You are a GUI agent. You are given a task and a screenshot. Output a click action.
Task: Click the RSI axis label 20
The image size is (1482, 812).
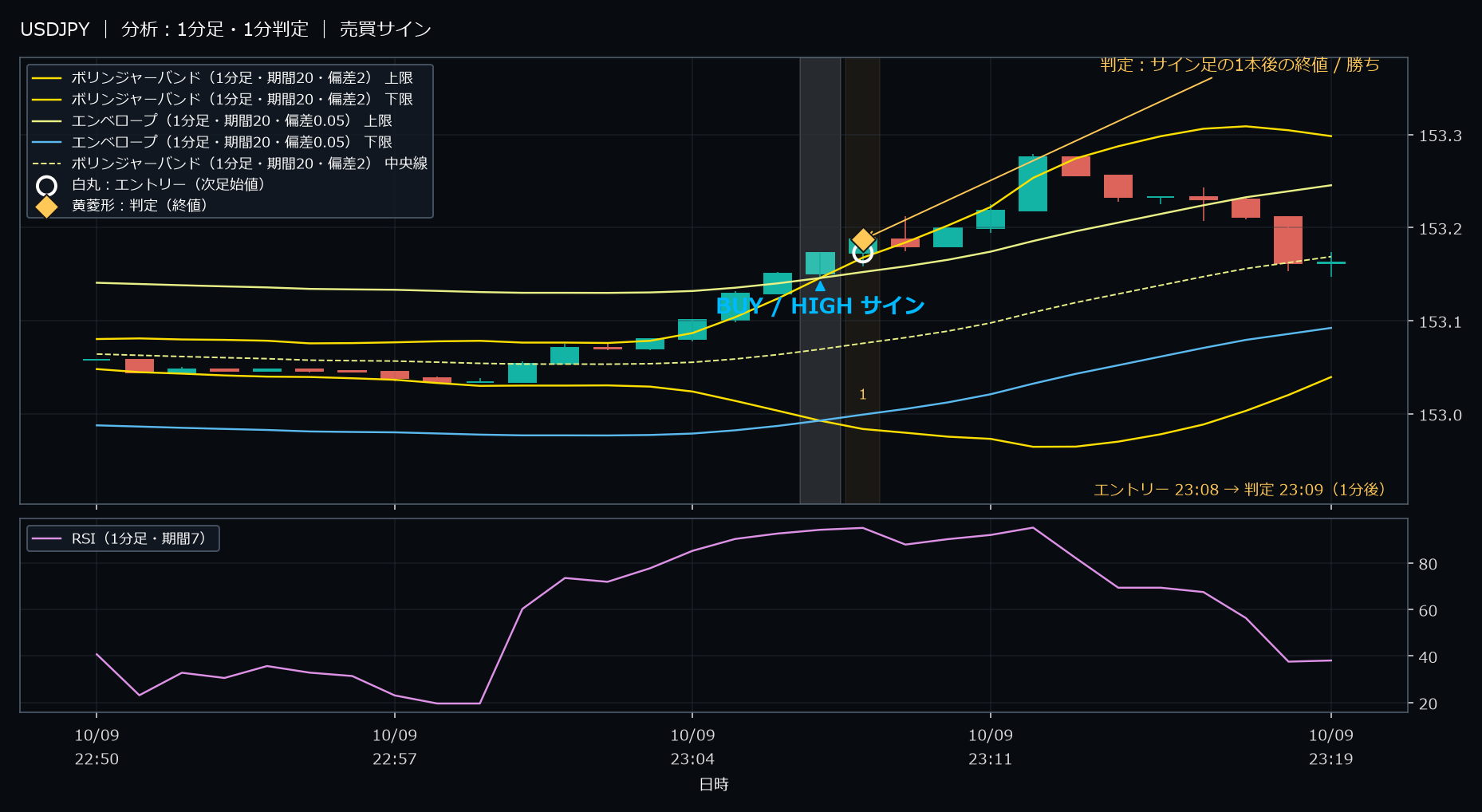1428,704
